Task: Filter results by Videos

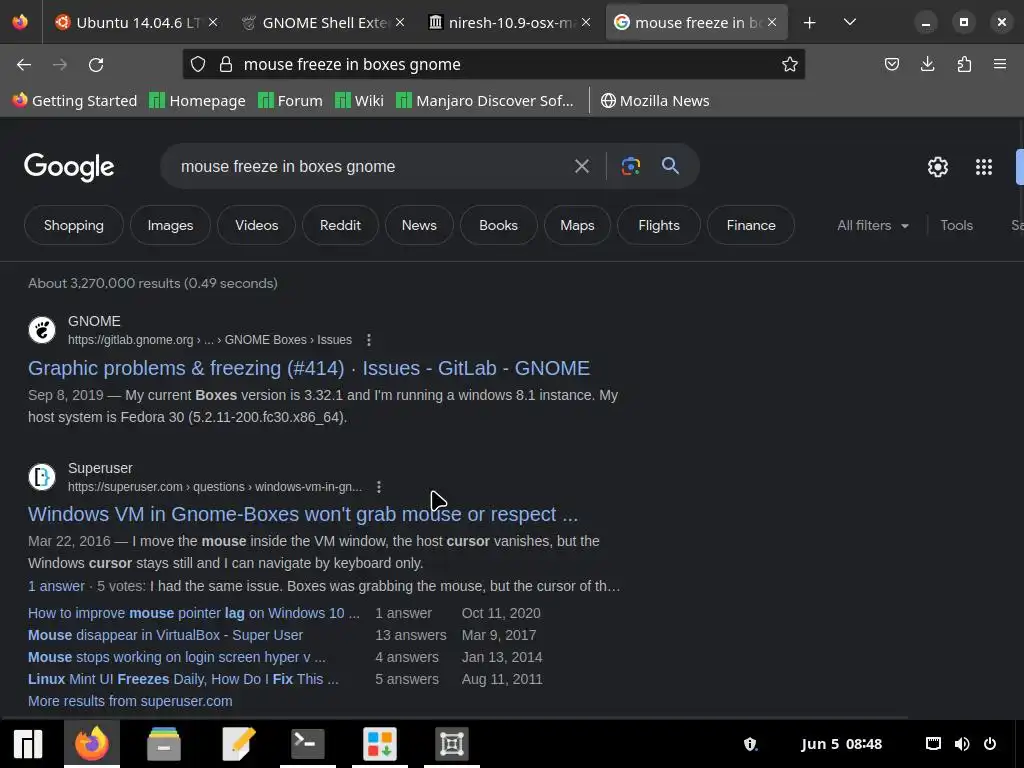Action: point(257,225)
